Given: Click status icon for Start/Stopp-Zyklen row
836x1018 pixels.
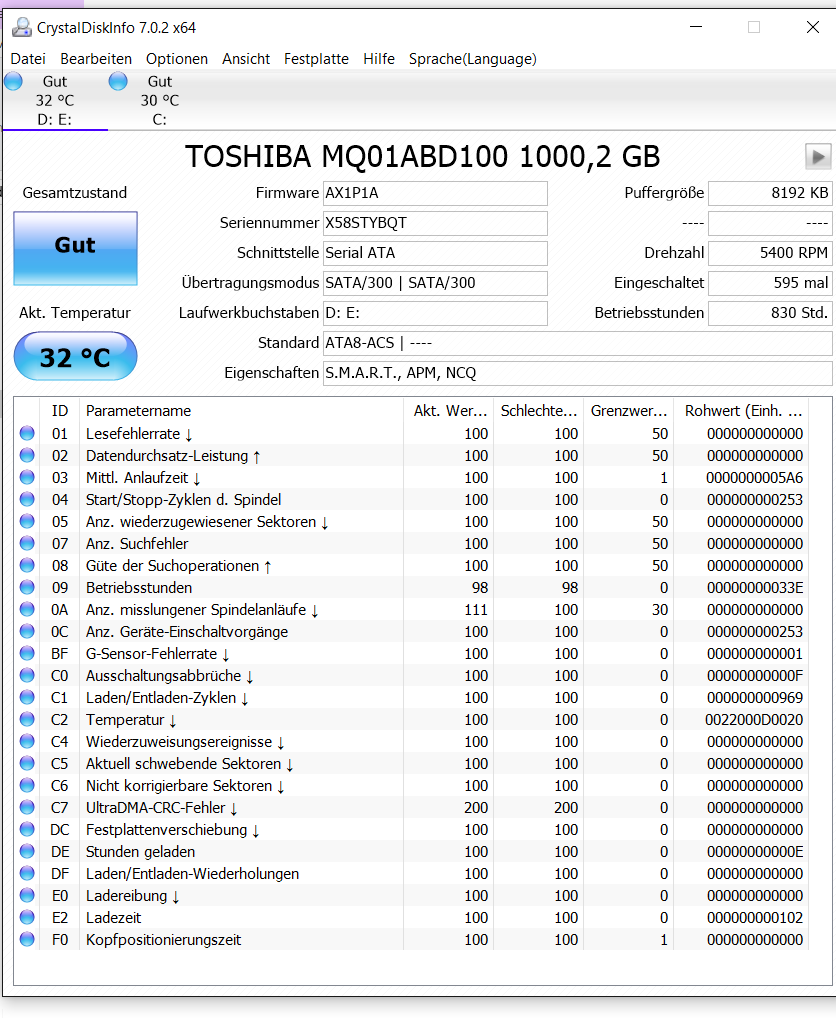Looking at the screenshot, I should tap(27, 499).
